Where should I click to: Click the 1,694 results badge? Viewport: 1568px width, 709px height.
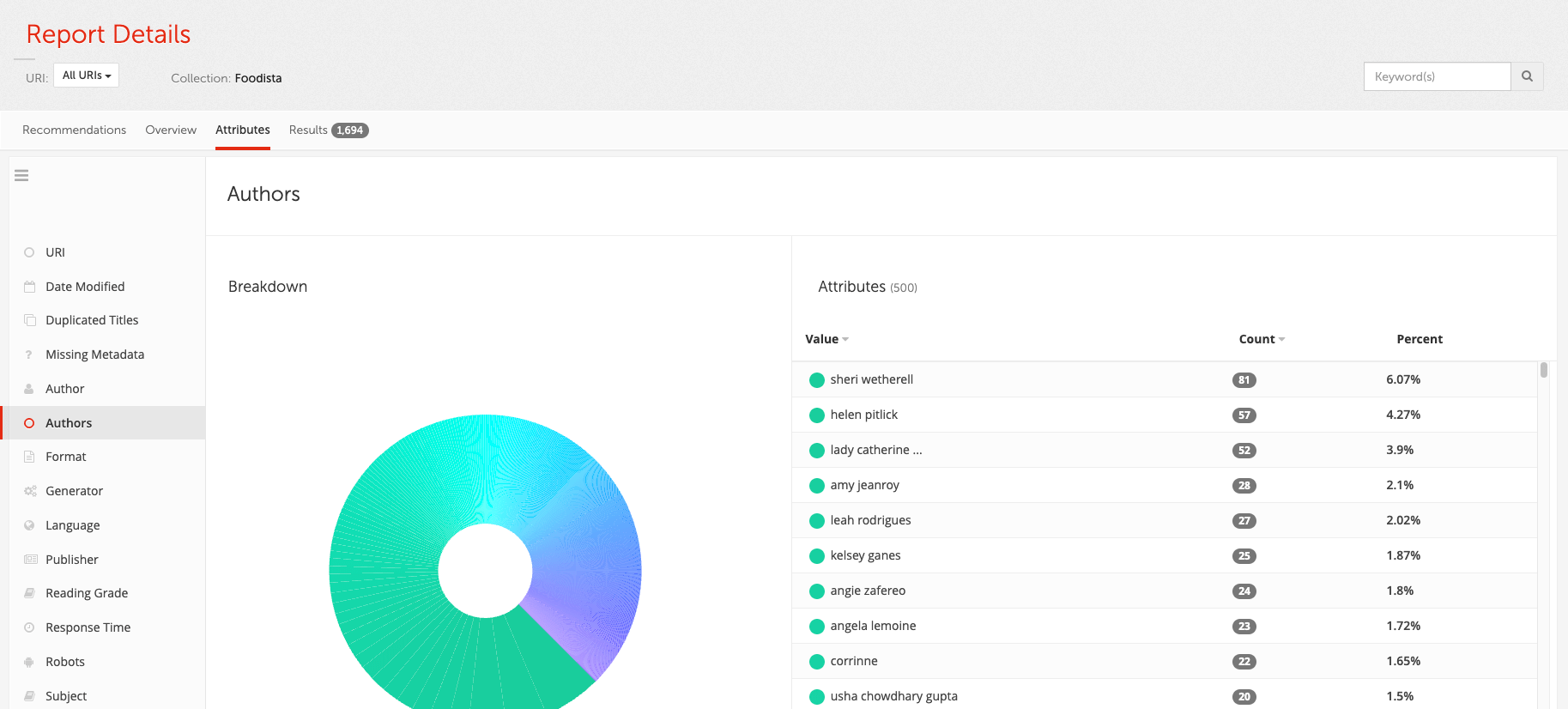click(350, 130)
